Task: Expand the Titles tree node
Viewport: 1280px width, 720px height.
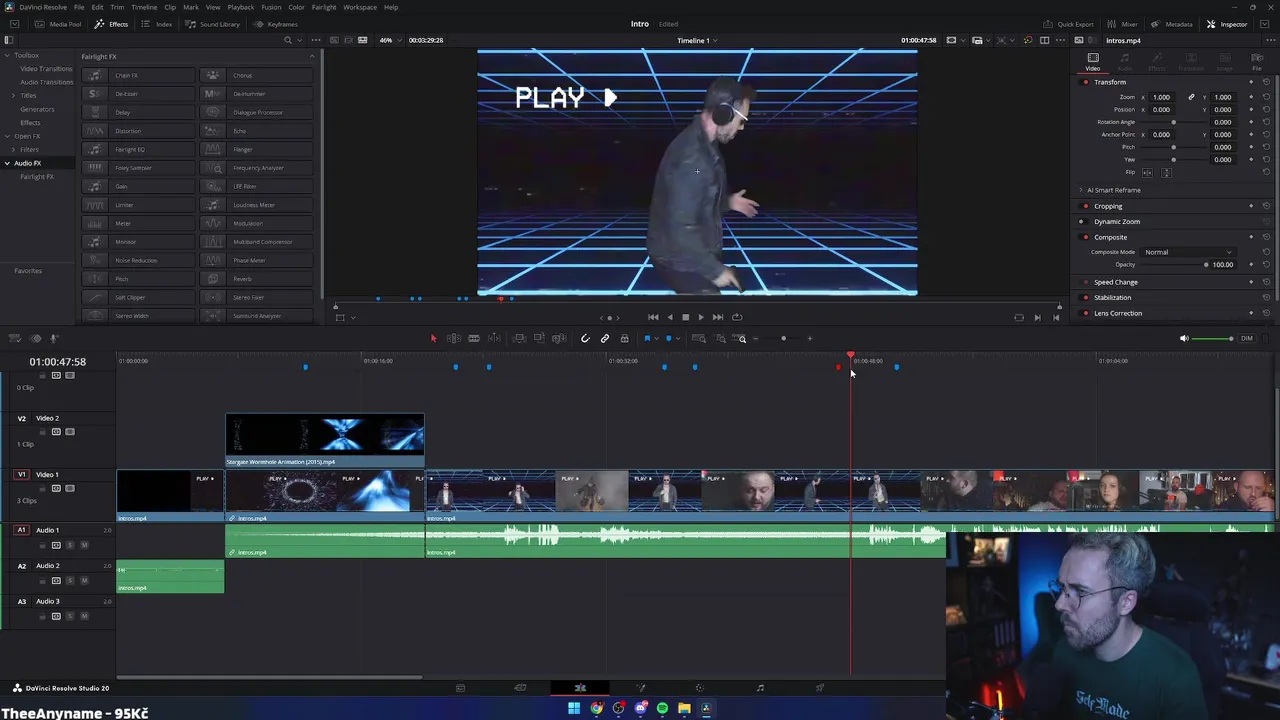Action: [x=15, y=95]
